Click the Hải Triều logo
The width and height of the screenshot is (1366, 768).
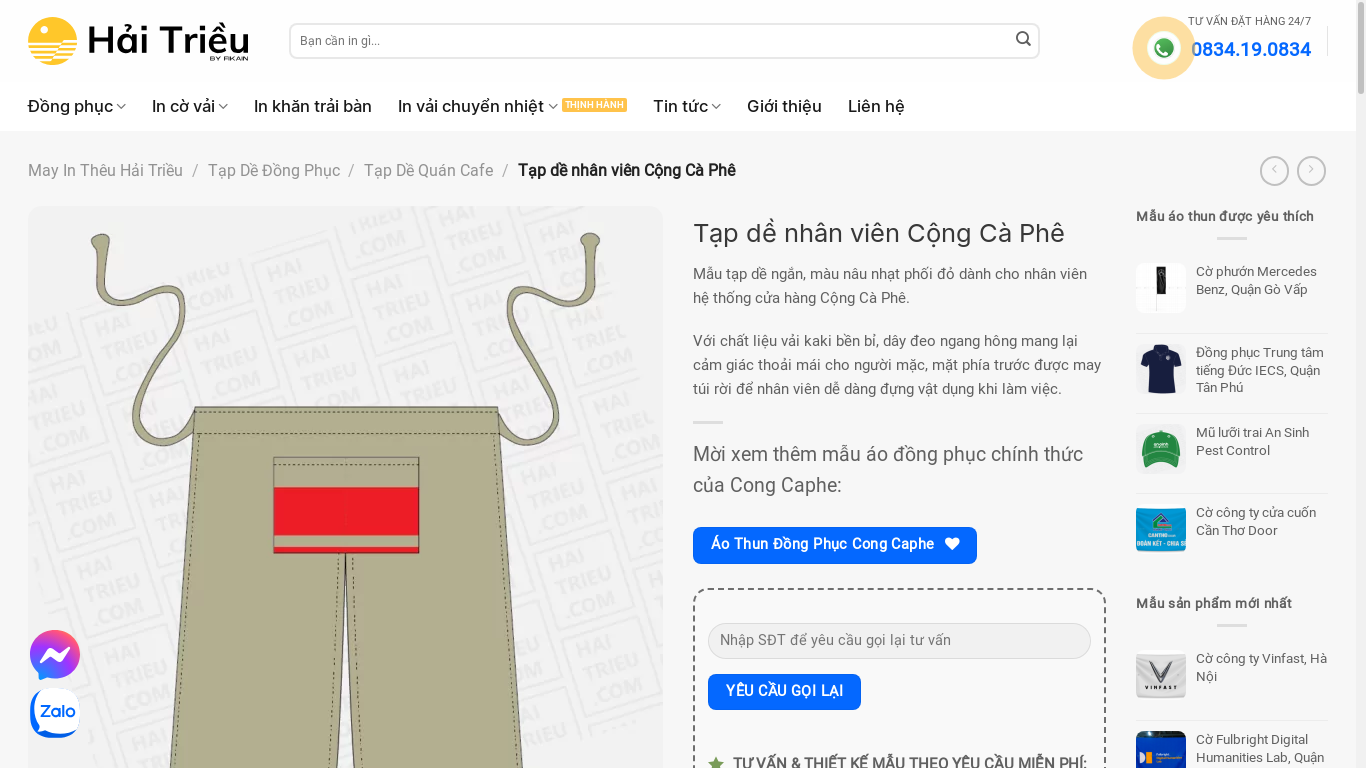(x=138, y=41)
